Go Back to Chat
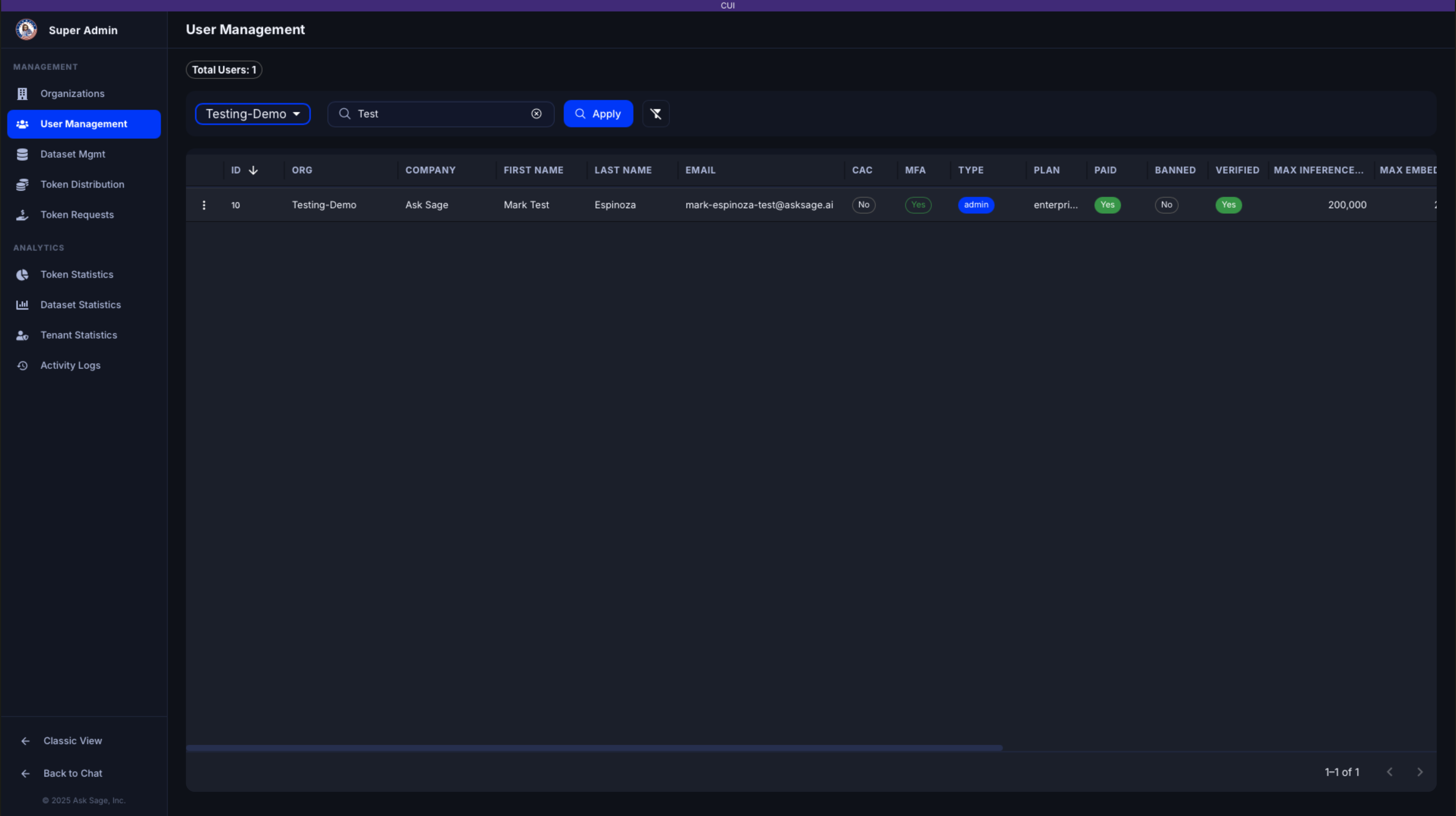This screenshot has width=1456, height=816. point(72,773)
